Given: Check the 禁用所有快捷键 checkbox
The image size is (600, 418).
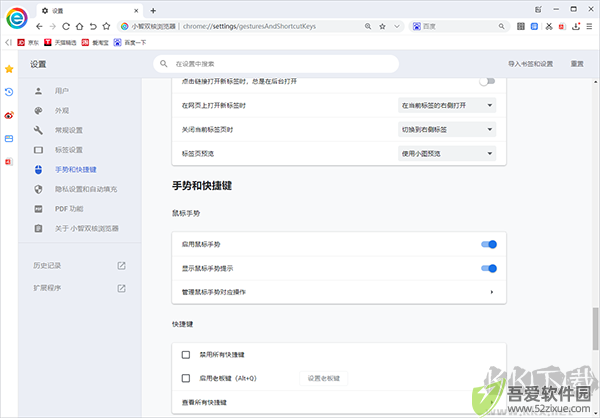Looking at the screenshot, I should (186, 355).
